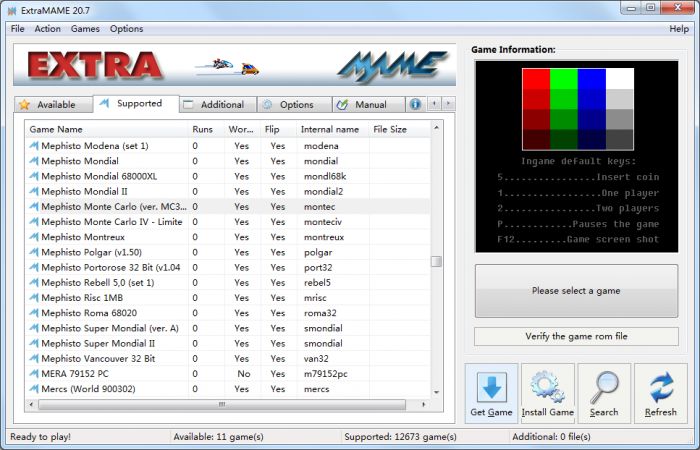Click the star icon on Available tab
The image size is (700, 450).
(24, 104)
